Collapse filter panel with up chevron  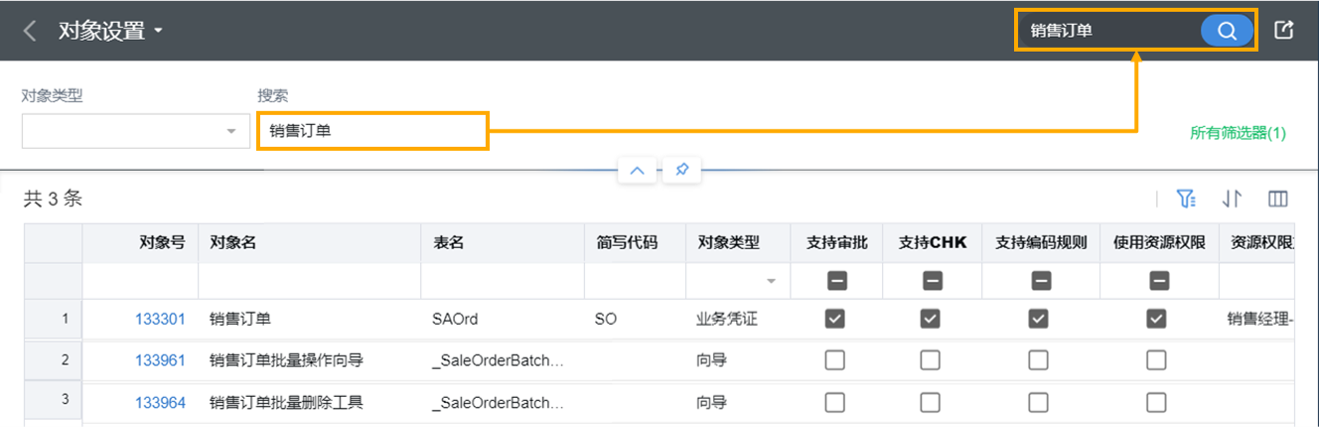[x=637, y=170]
